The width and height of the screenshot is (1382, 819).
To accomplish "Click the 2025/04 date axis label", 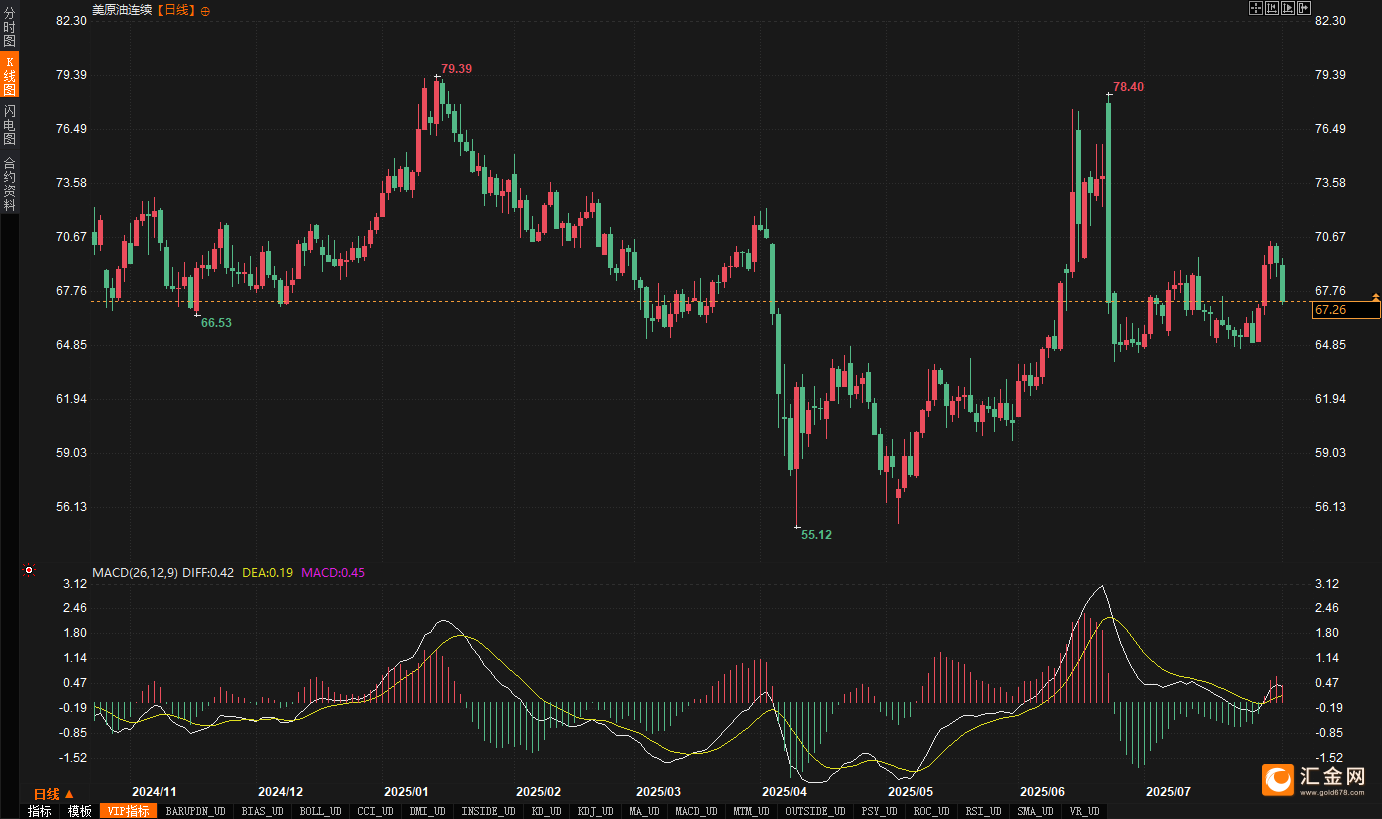I will (786, 791).
